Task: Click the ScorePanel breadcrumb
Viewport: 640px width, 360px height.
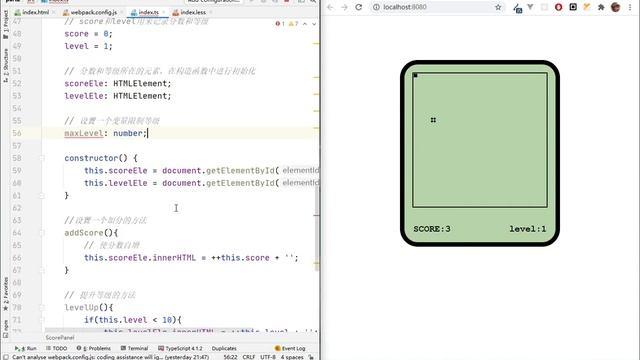Action: pyautogui.click(x=60, y=338)
